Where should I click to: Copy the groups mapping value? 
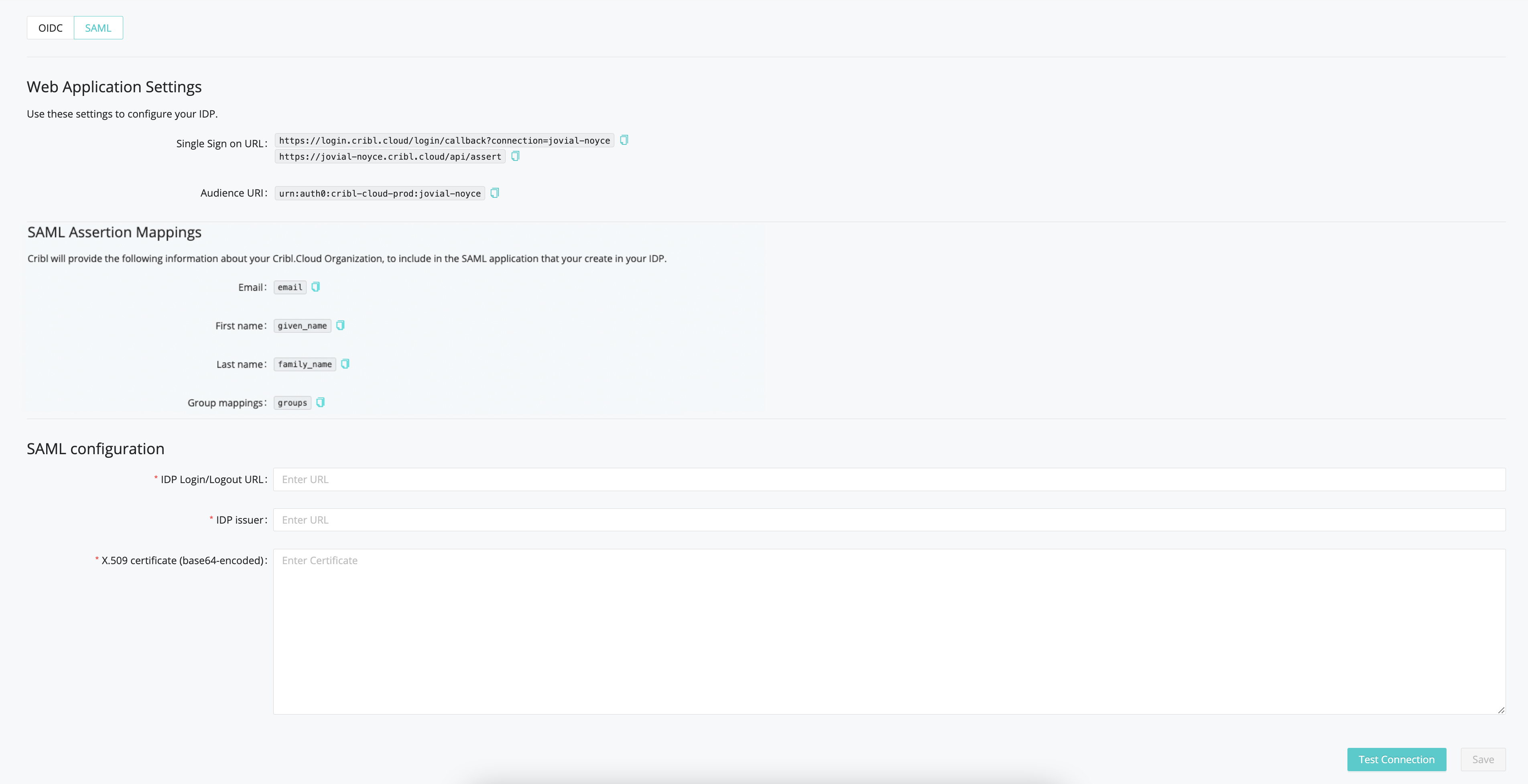tap(320, 402)
